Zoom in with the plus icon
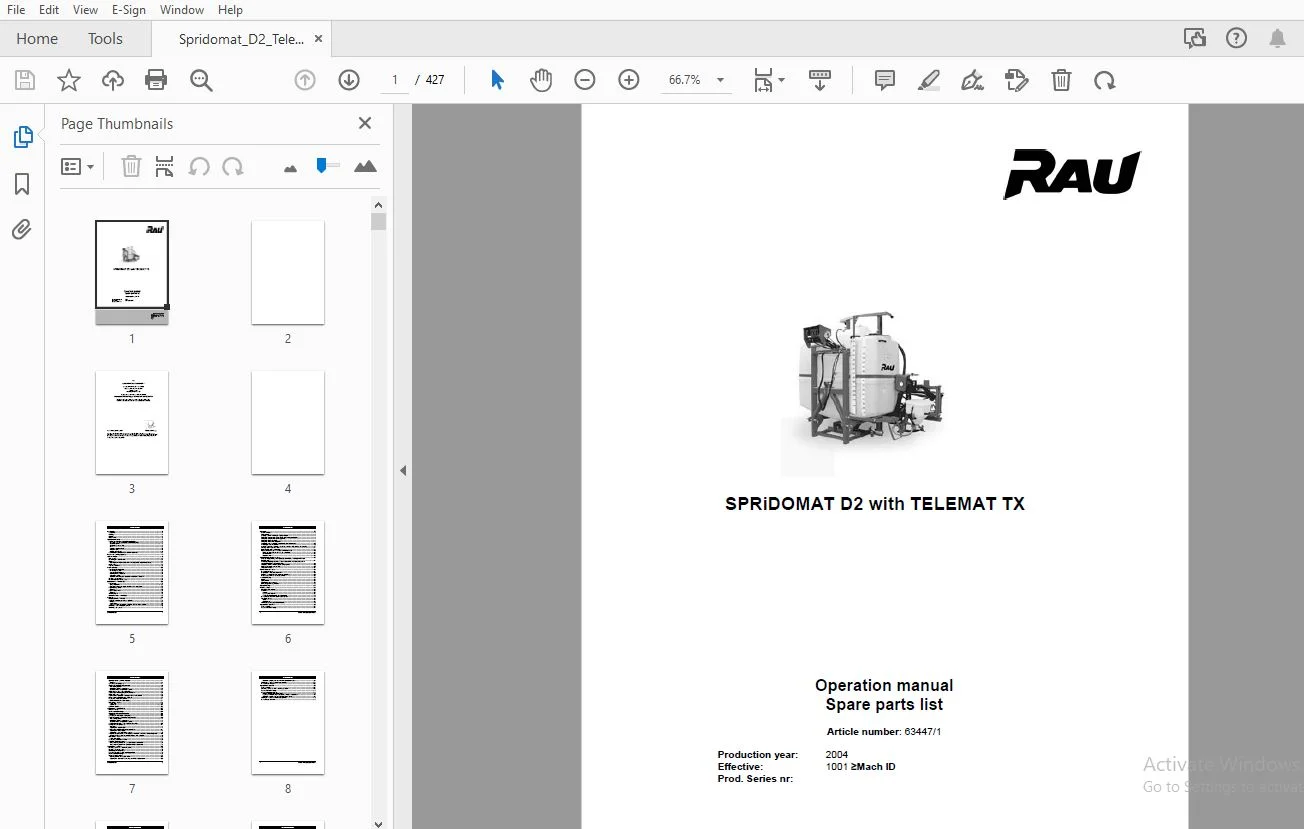 click(x=629, y=80)
